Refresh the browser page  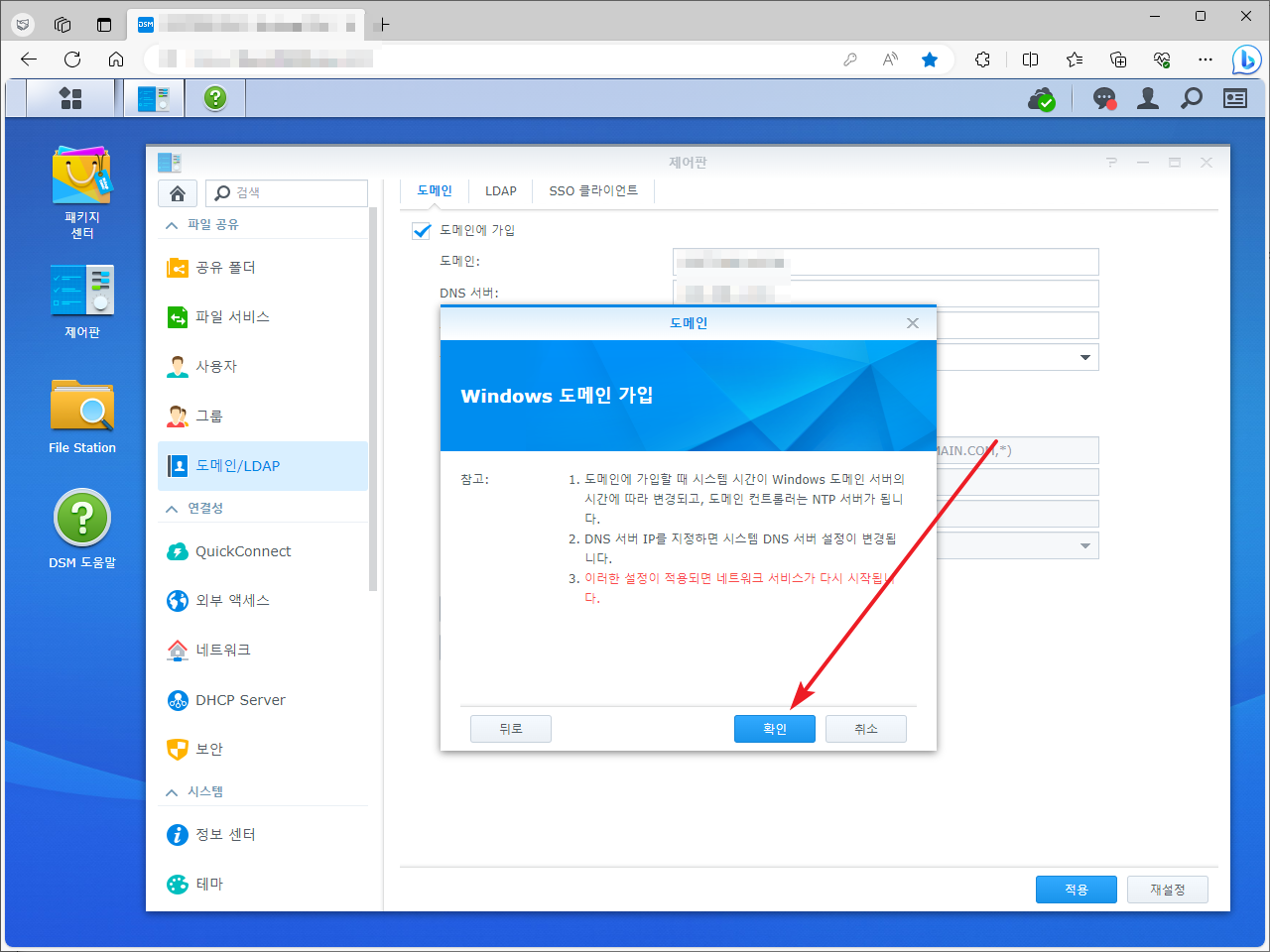coord(72,59)
